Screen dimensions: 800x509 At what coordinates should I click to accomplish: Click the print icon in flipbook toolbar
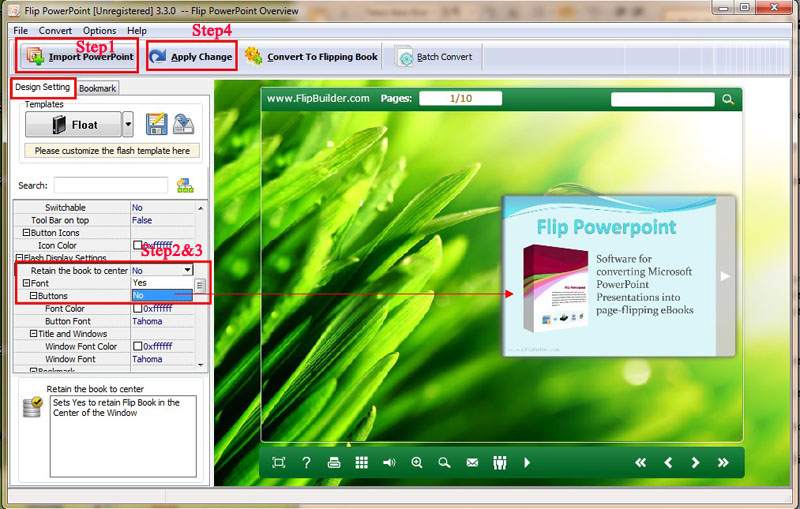[334, 463]
